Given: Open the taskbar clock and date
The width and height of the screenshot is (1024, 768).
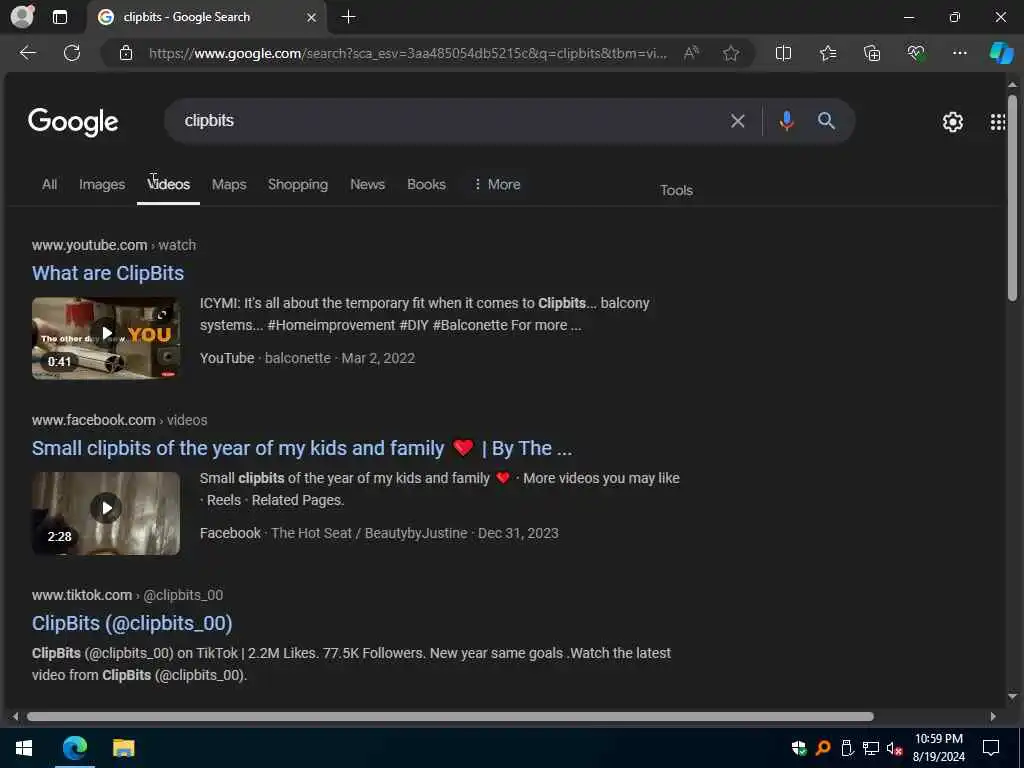Looking at the screenshot, I should pos(938,748).
